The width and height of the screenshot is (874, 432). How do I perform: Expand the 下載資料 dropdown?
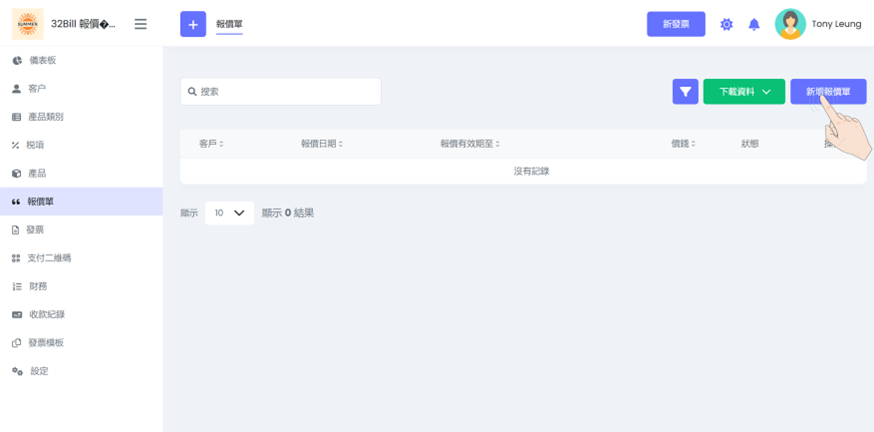pos(744,91)
